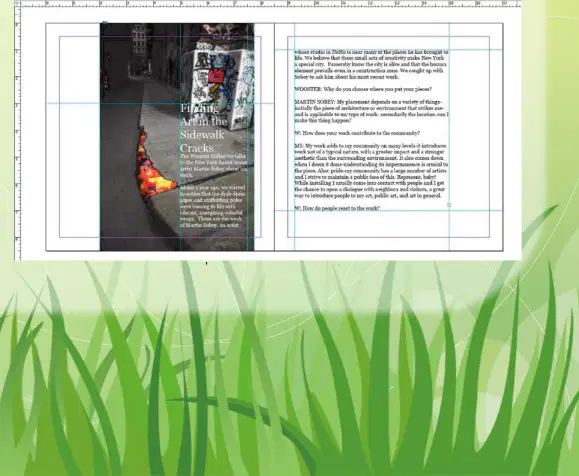Image resolution: width=579 pixels, height=476 pixels.
Task: Click 'The Wooster Collective talks' subheading text
Action: coord(213,165)
